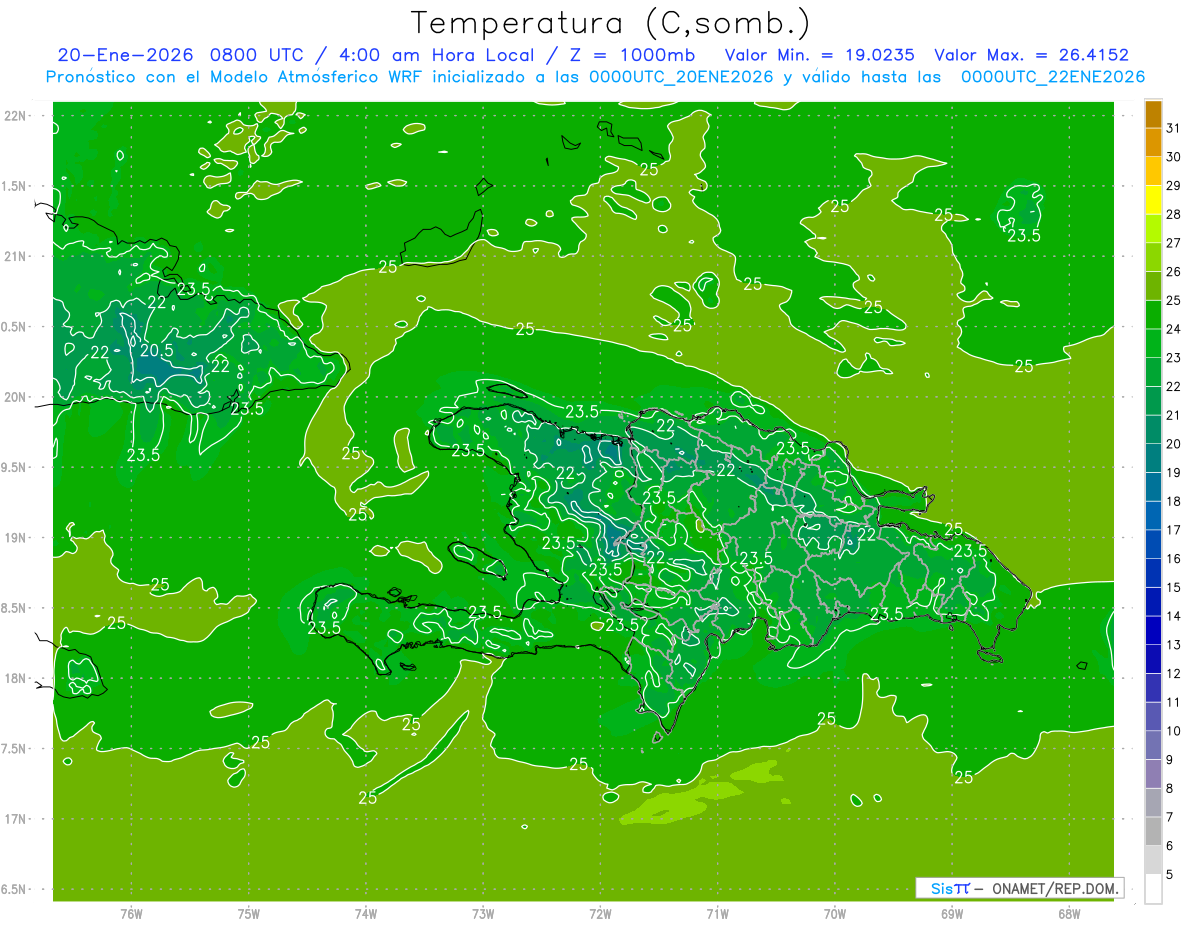Click legend value "8"
Viewport: 1200px width, 927px height.
(1170, 788)
